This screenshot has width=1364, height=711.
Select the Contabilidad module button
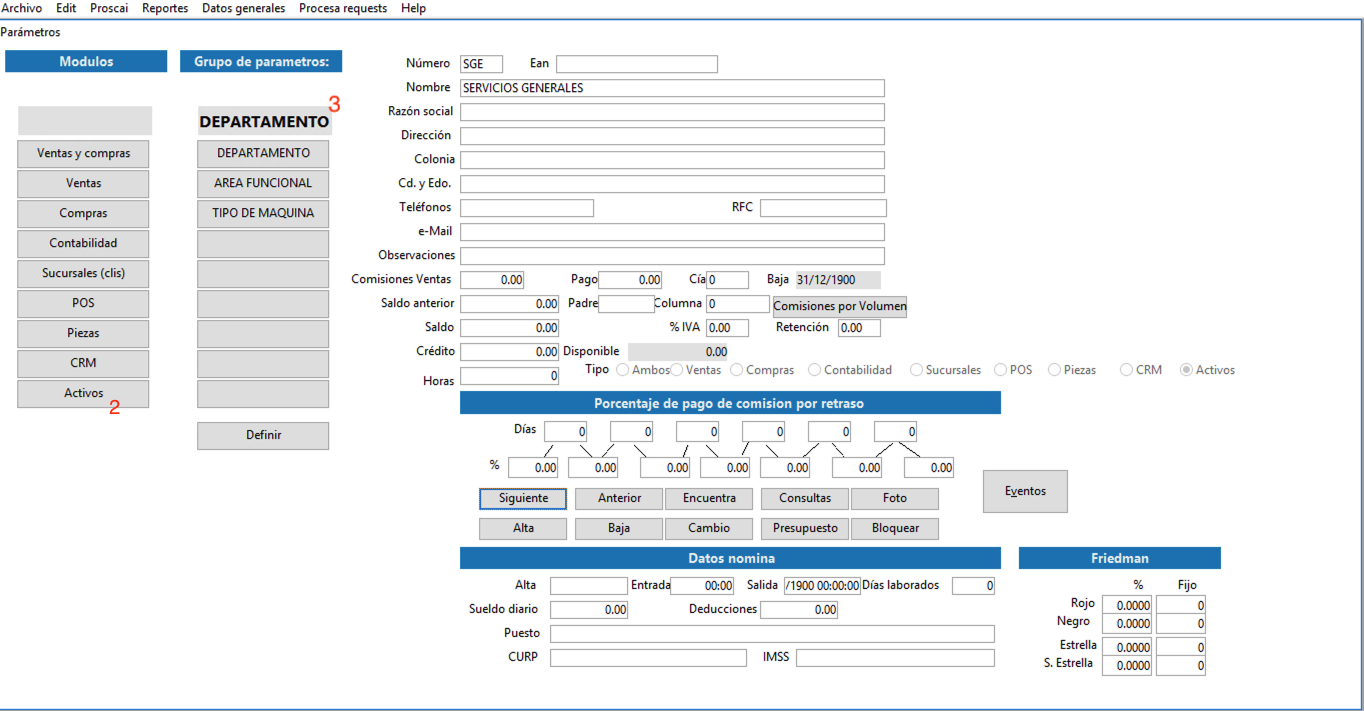(x=83, y=244)
